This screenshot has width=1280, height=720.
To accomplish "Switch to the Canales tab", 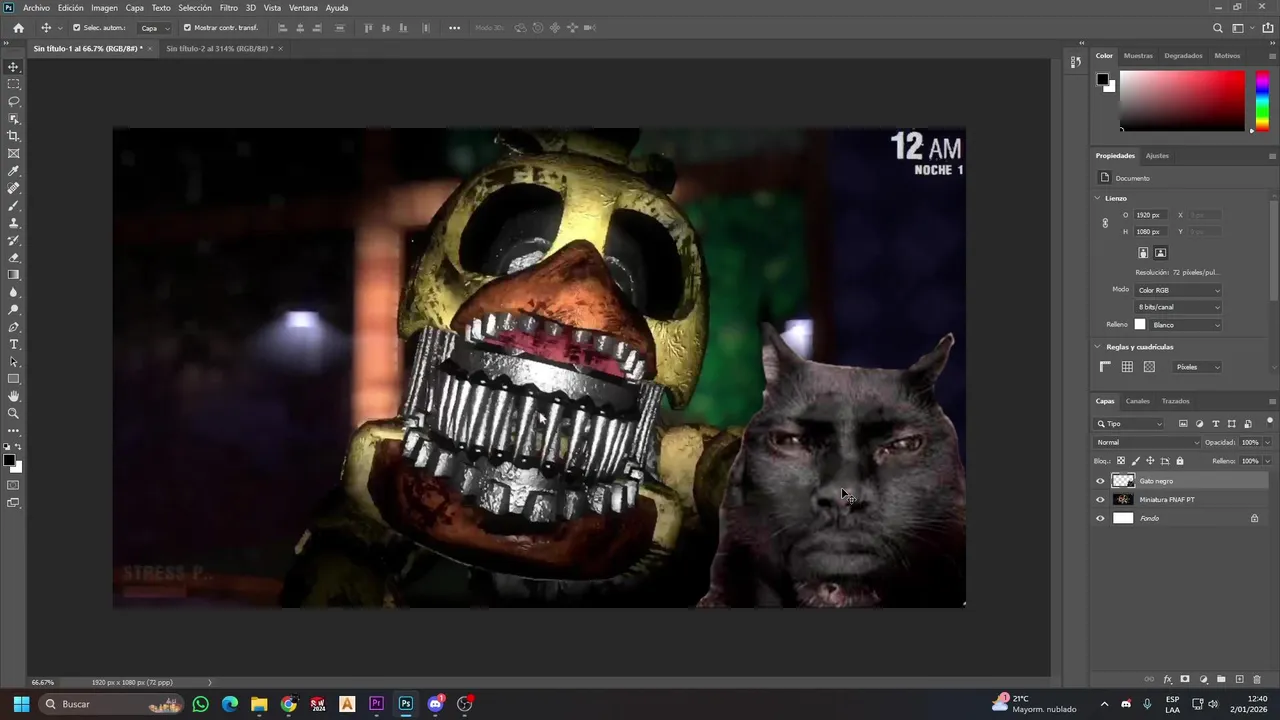I will [1138, 401].
